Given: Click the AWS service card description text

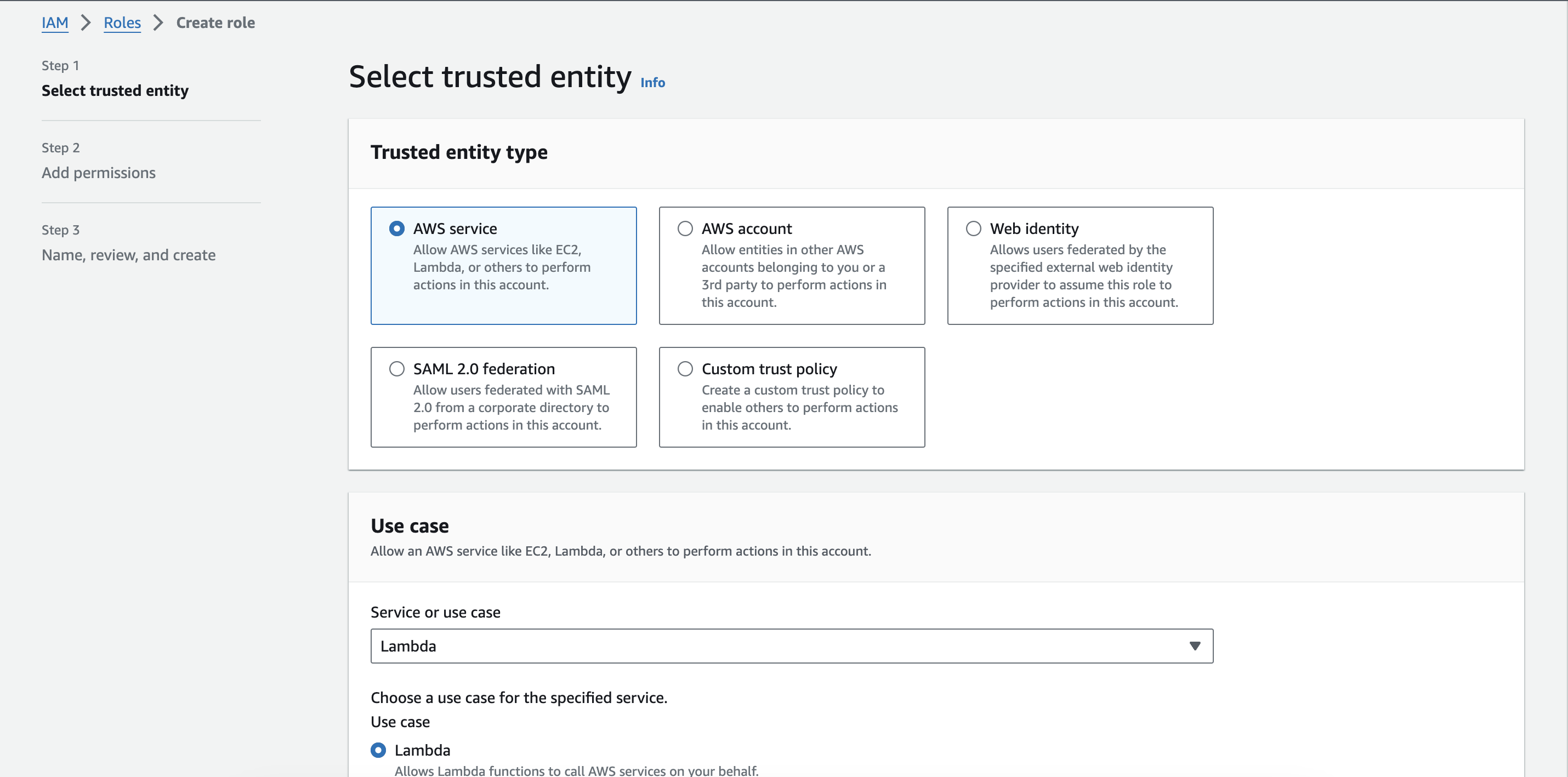Looking at the screenshot, I should (x=502, y=267).
